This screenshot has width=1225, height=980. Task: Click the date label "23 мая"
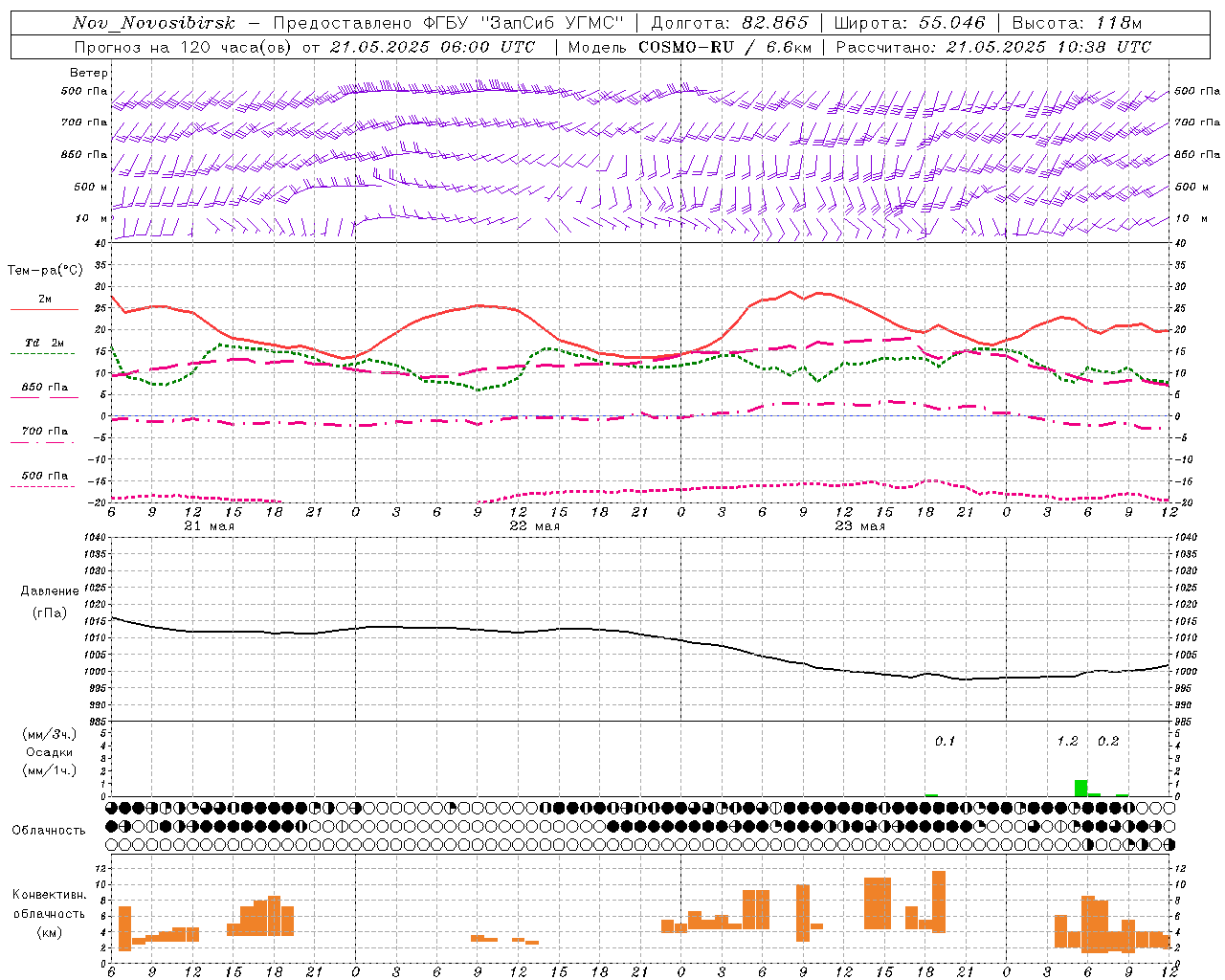click(x=860, y=526)
